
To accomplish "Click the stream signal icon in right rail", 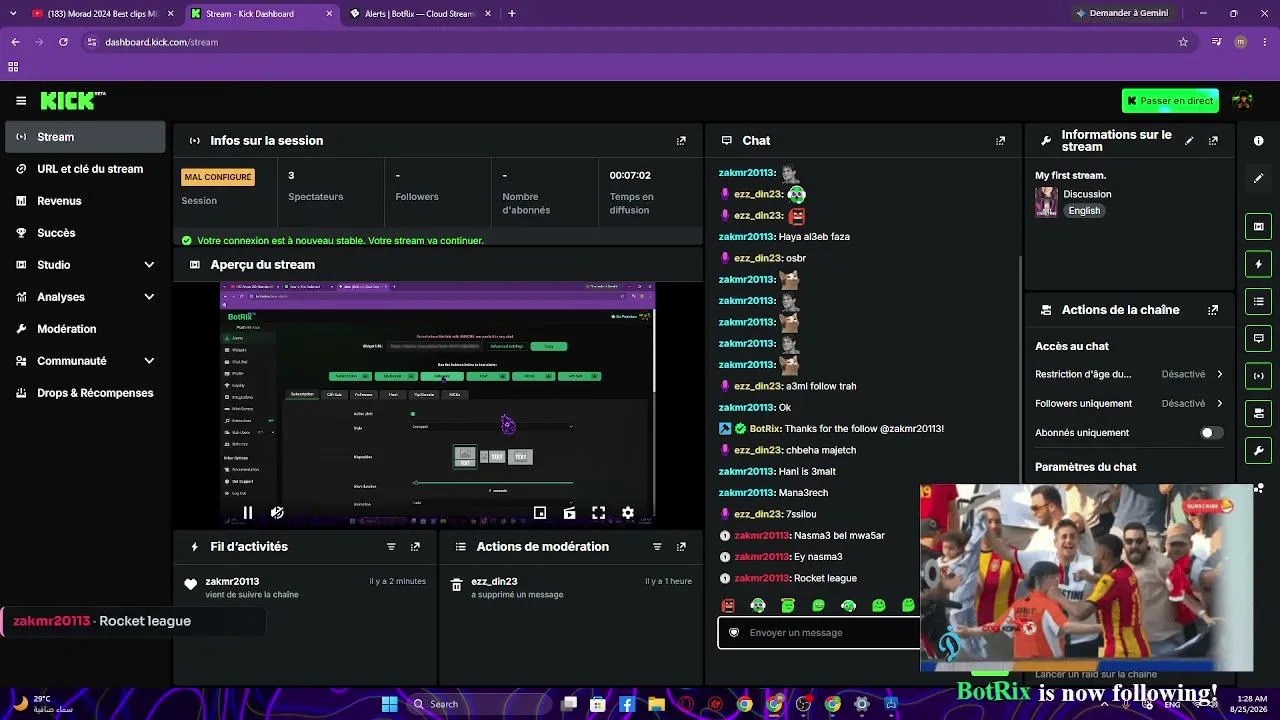I will [x=1259, y=375].
